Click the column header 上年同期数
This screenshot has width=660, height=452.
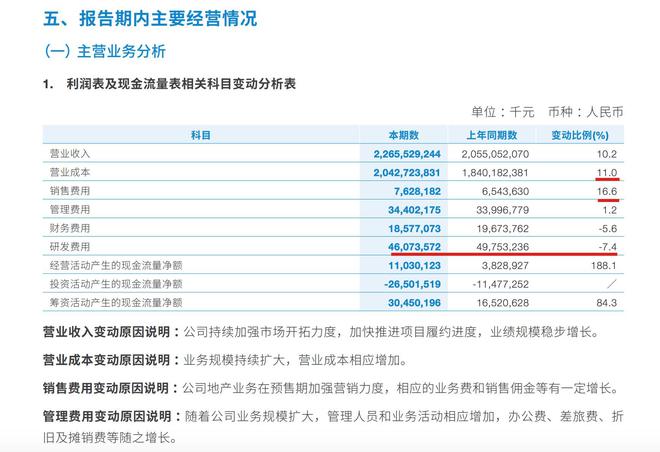coord(492,135)
